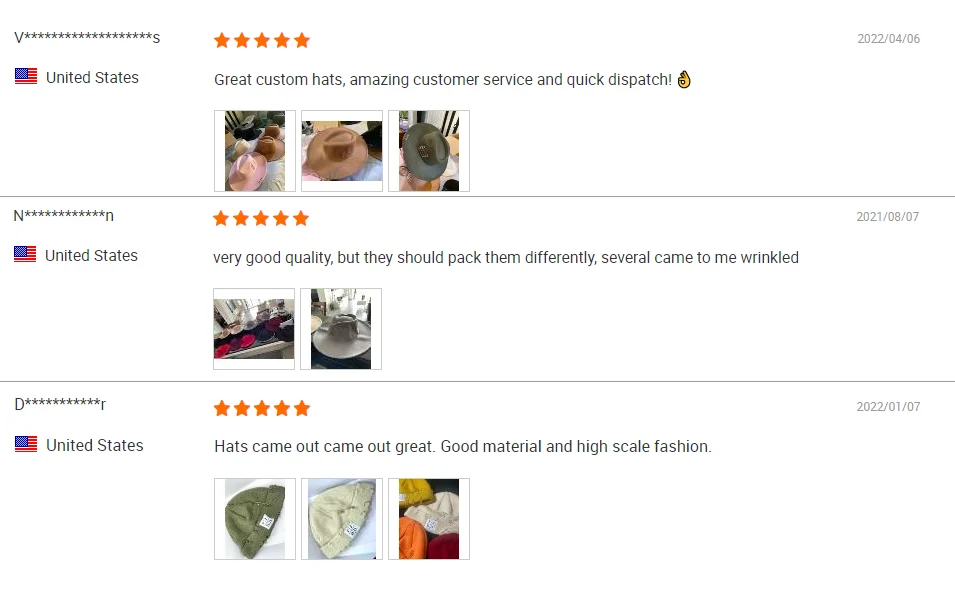Click the review text about high scale fashion

463,447
